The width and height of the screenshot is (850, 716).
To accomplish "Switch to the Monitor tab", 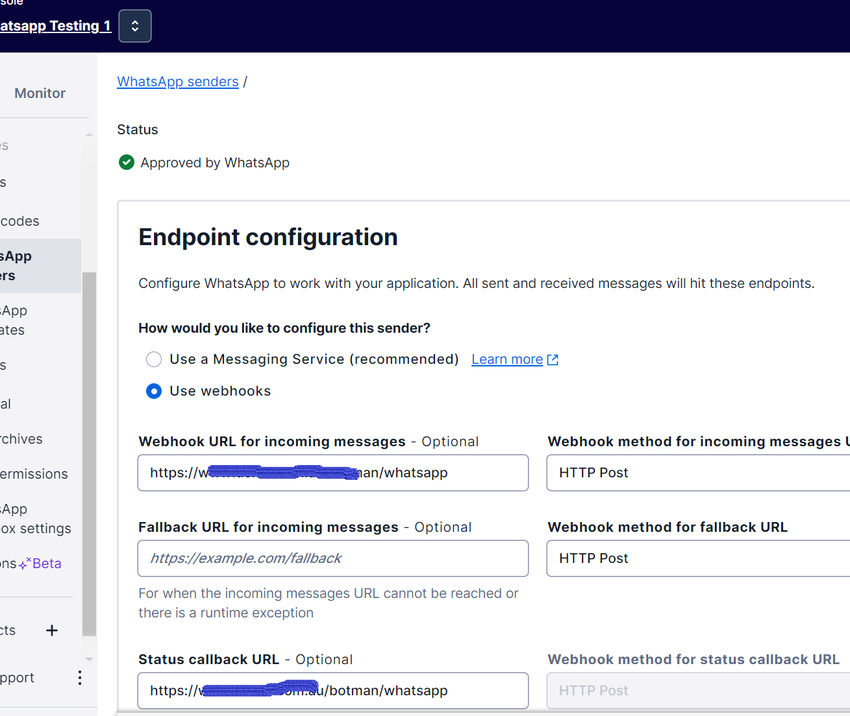I will tap(40, 93).
